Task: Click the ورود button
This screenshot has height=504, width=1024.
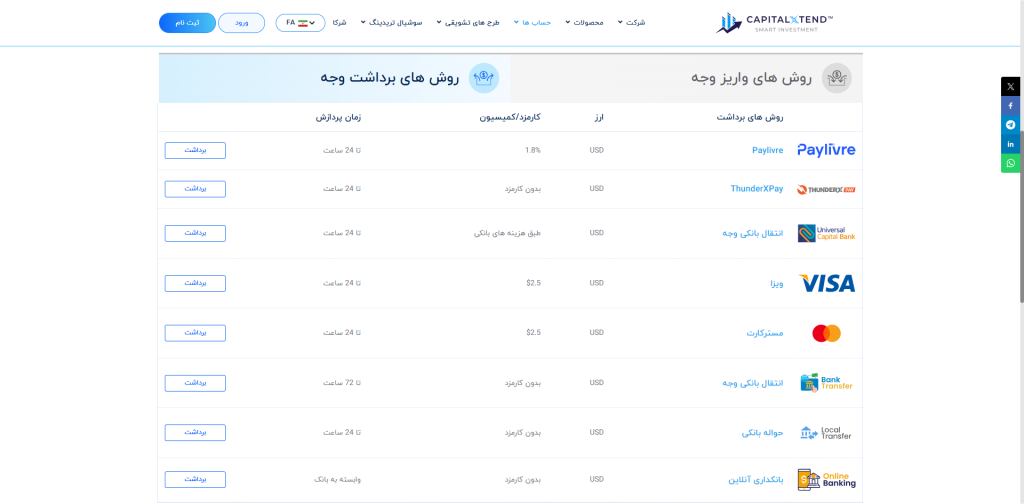Action: pos(242,23)
